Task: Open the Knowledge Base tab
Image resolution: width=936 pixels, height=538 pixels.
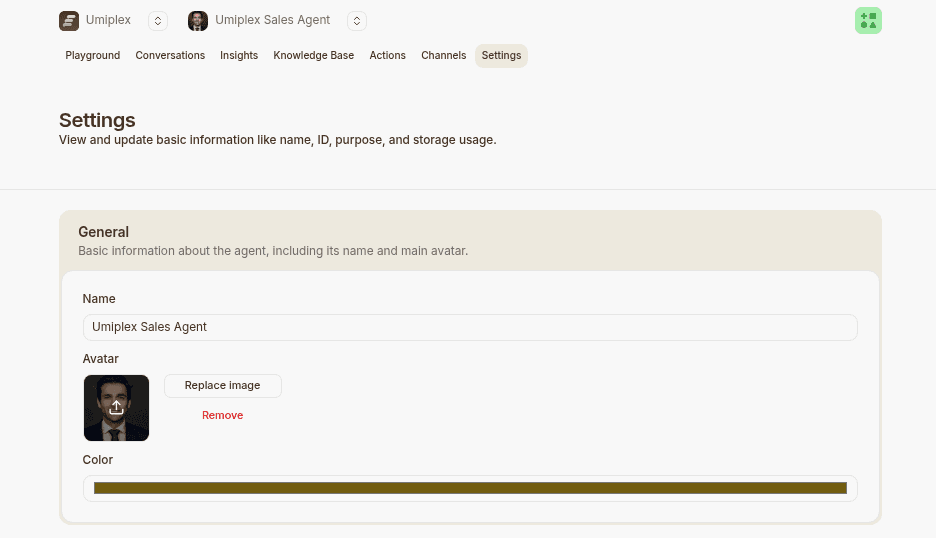Action: tap(313, 56)
